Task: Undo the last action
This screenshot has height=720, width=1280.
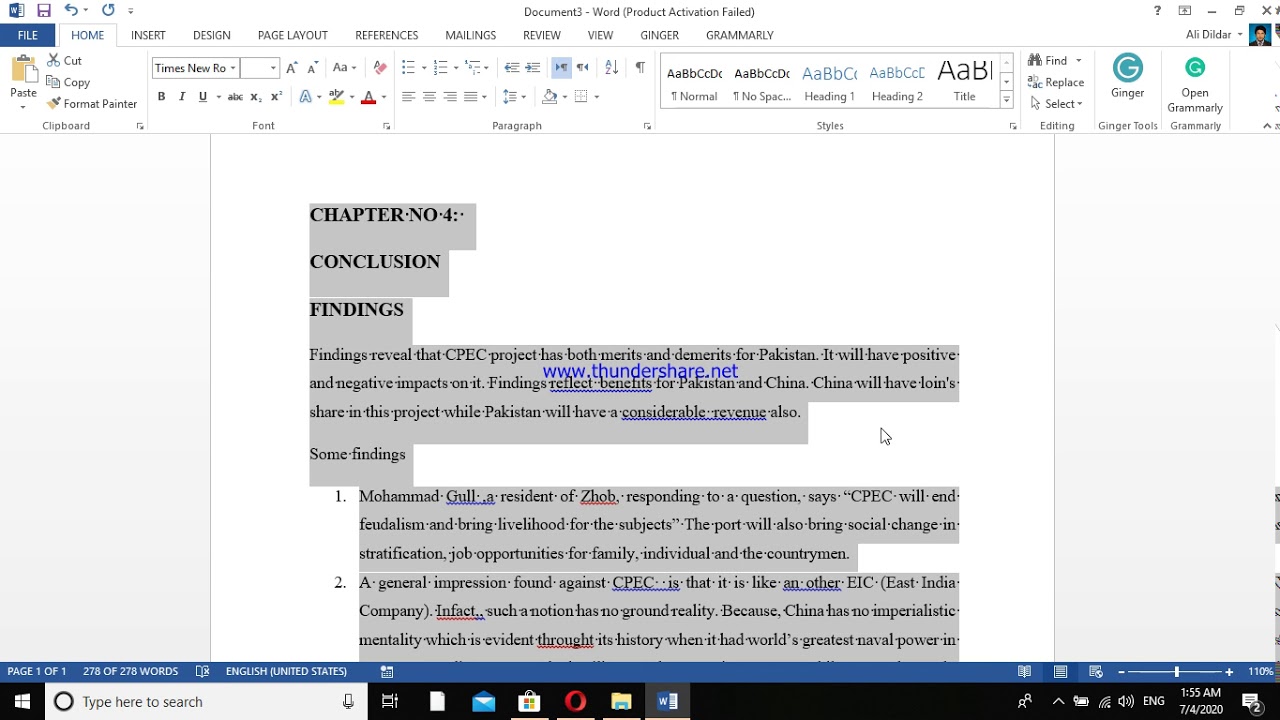Action: (x=71, y=11)
